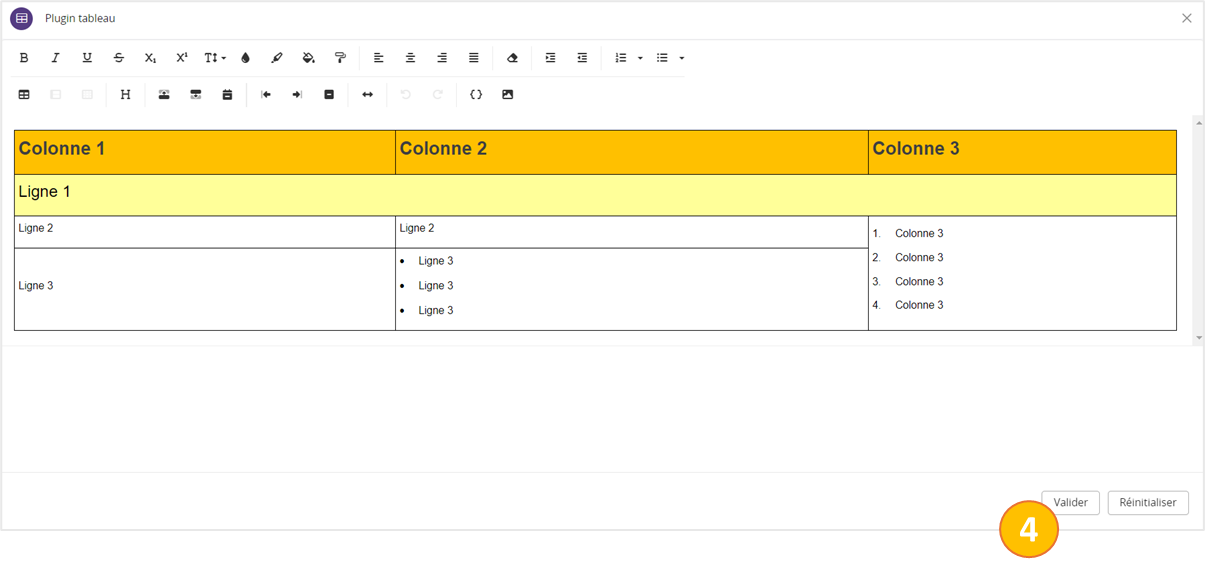Click the H table header icon

pos(125,95)
